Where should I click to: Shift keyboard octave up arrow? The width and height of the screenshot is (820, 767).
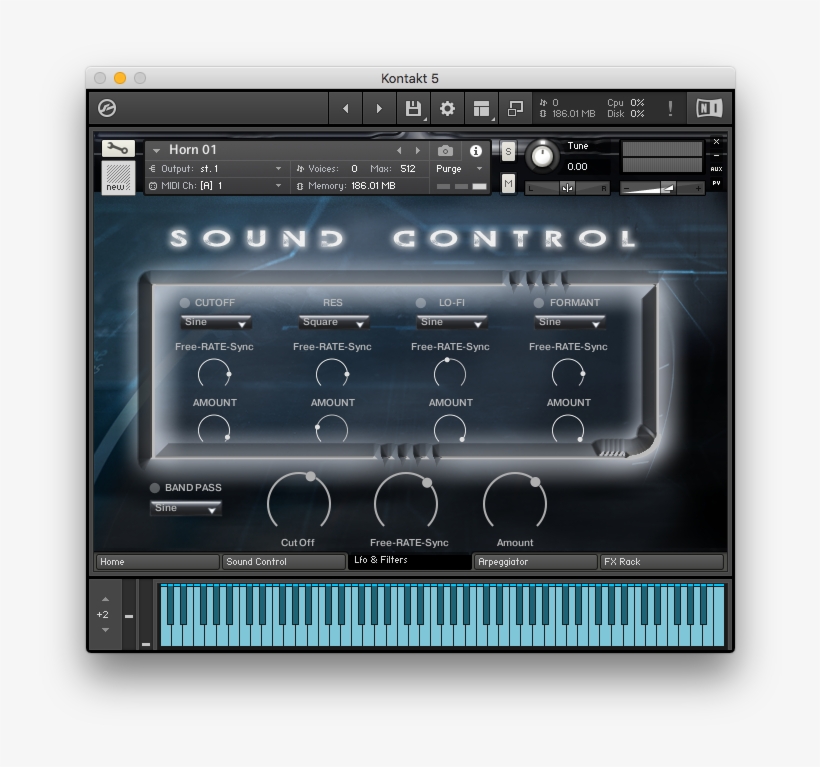pos(105,599)
